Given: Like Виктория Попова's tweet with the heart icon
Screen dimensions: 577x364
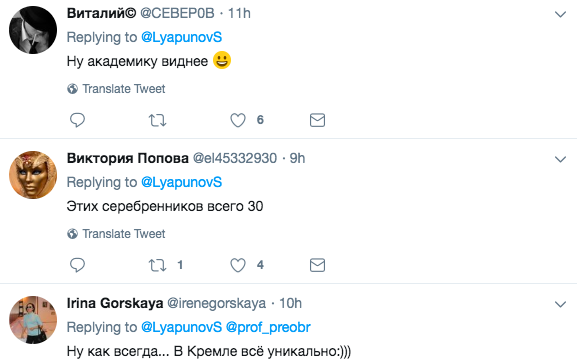Looking at the screenshot, I should click(238, 265).
